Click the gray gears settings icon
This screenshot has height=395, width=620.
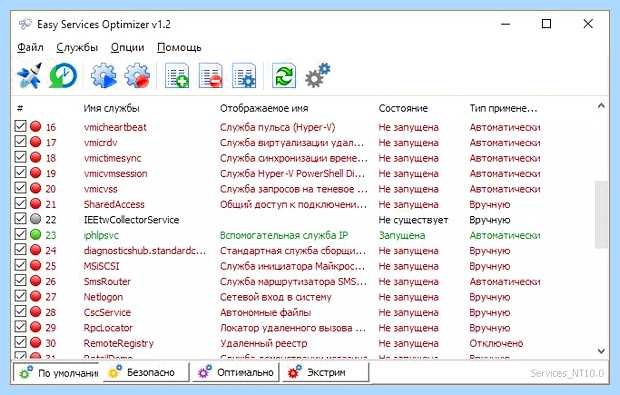point(318,75)
